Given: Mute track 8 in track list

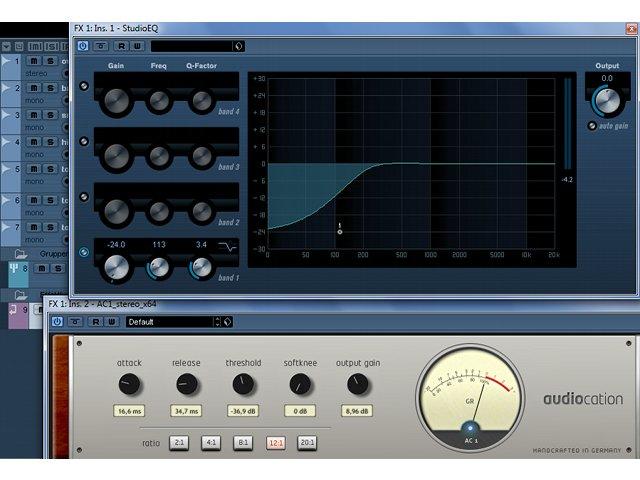Looking at the screenshot, I should (x=41, y=269).
